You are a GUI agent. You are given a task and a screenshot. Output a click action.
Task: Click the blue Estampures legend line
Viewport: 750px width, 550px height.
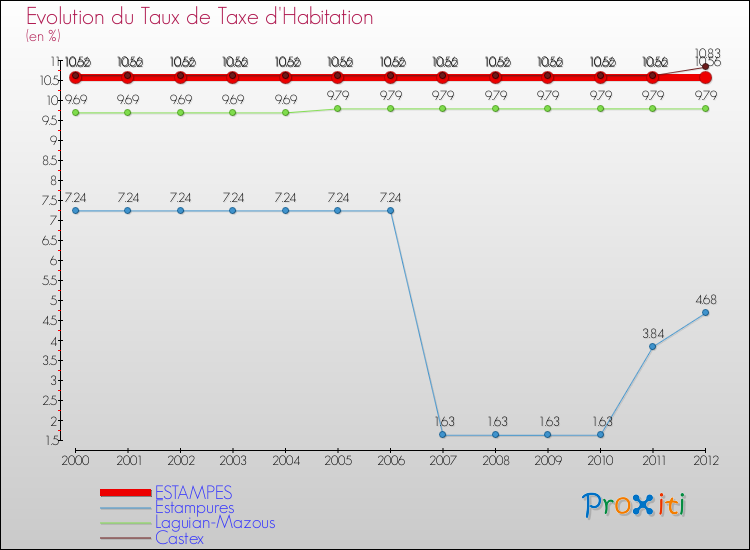(x=126, y=508)
